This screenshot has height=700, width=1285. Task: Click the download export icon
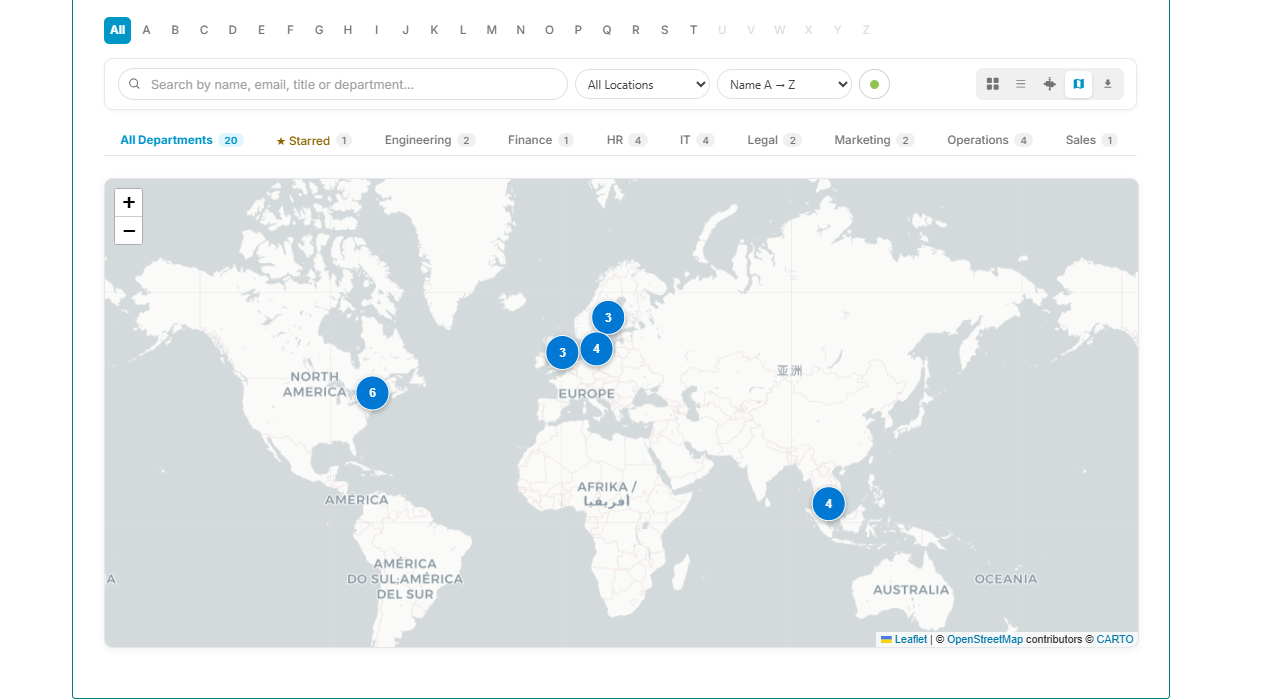(x=1107, y=84)
